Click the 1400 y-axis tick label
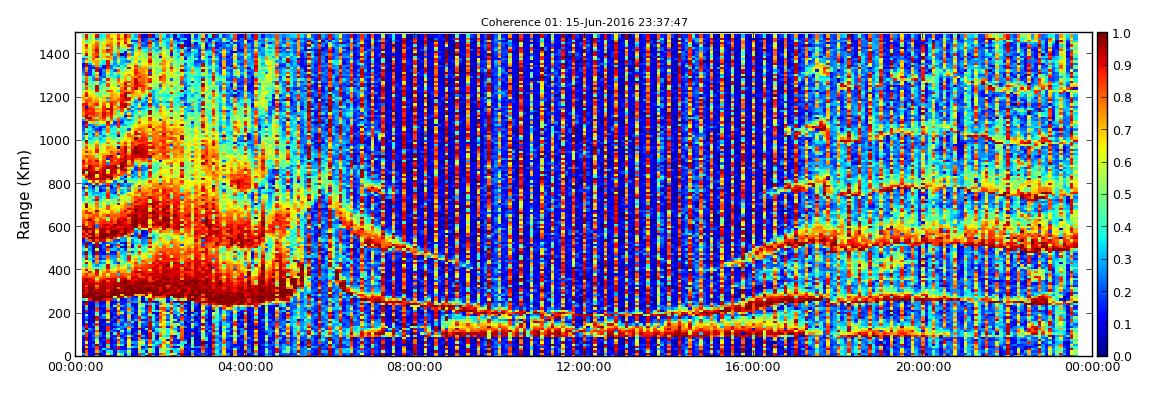 56,54
